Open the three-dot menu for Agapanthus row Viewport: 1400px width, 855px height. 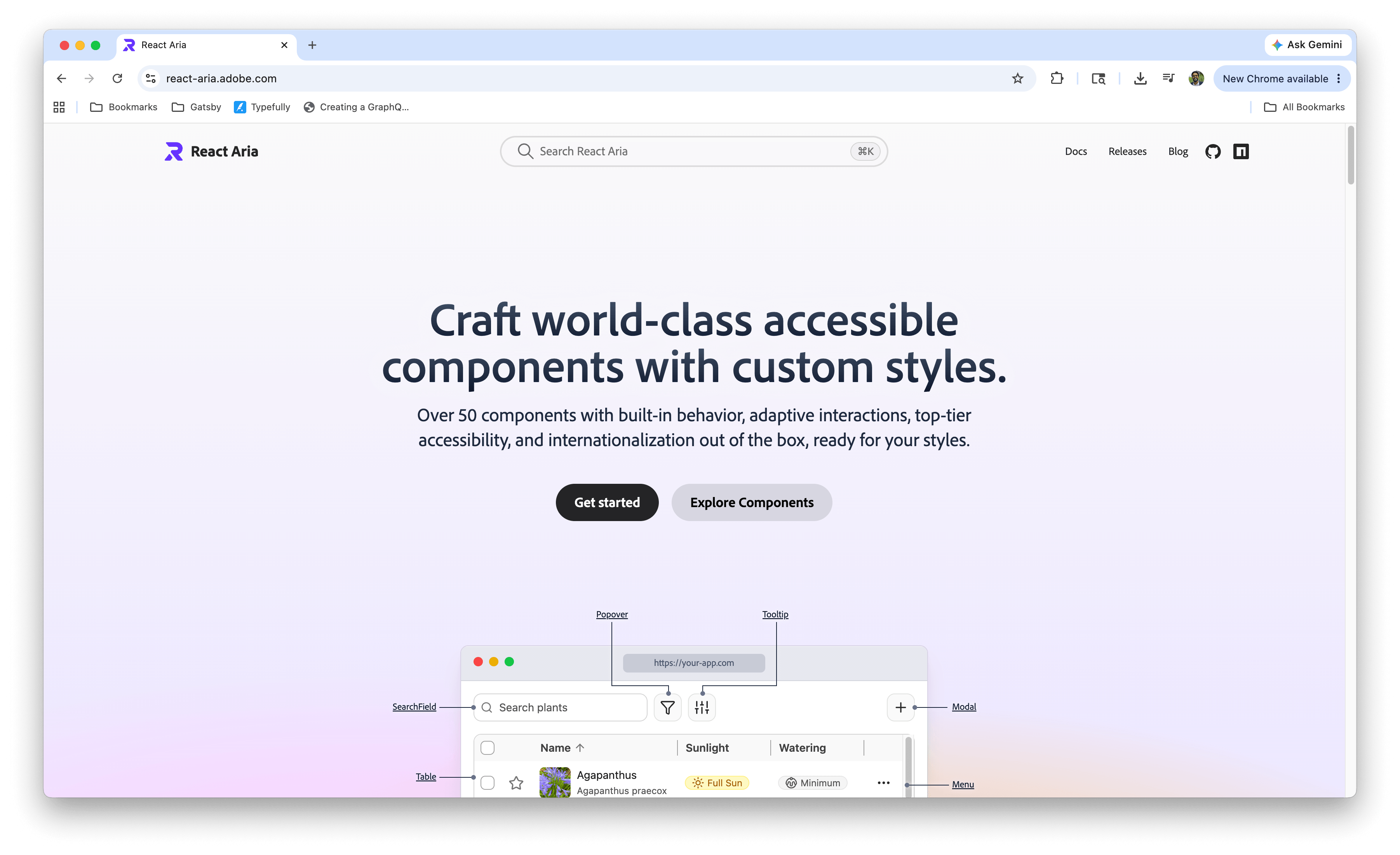pyautogui.click(x=883, y=783)
